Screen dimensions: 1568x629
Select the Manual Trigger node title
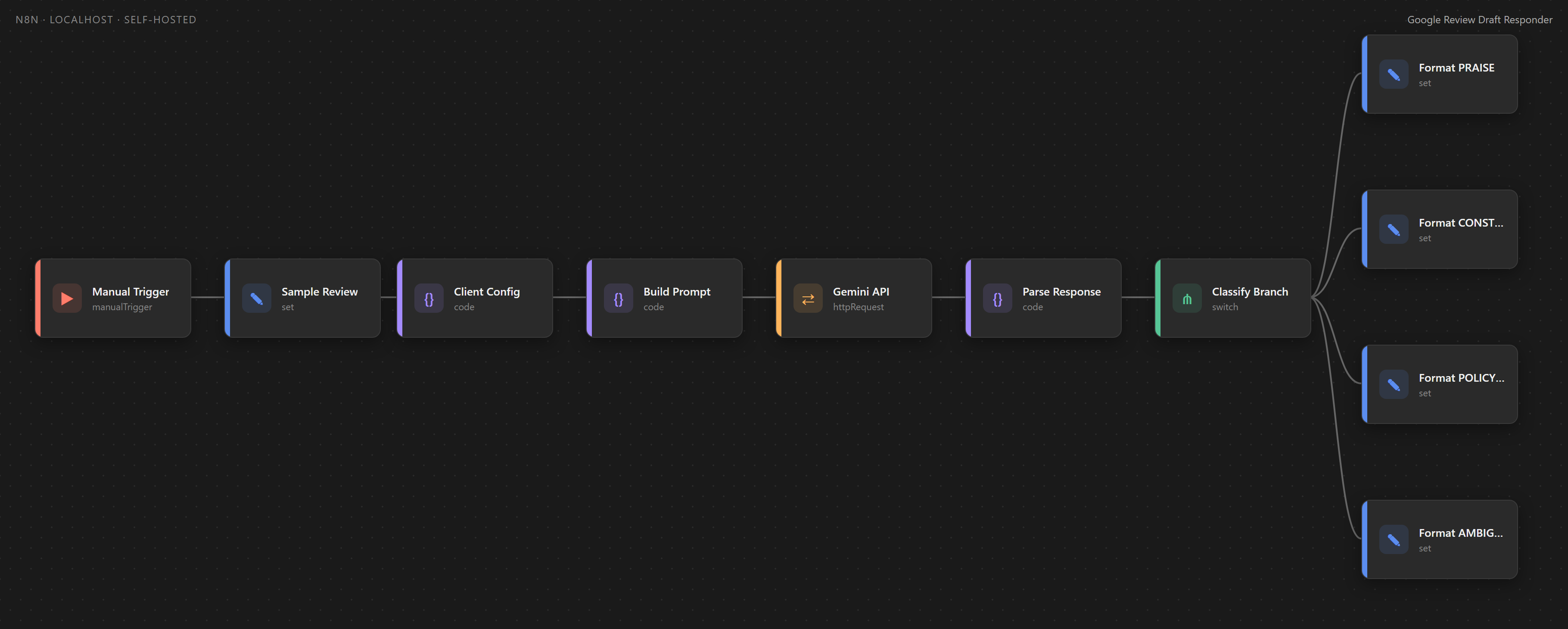pyautogui.click(x=130, y=292)
